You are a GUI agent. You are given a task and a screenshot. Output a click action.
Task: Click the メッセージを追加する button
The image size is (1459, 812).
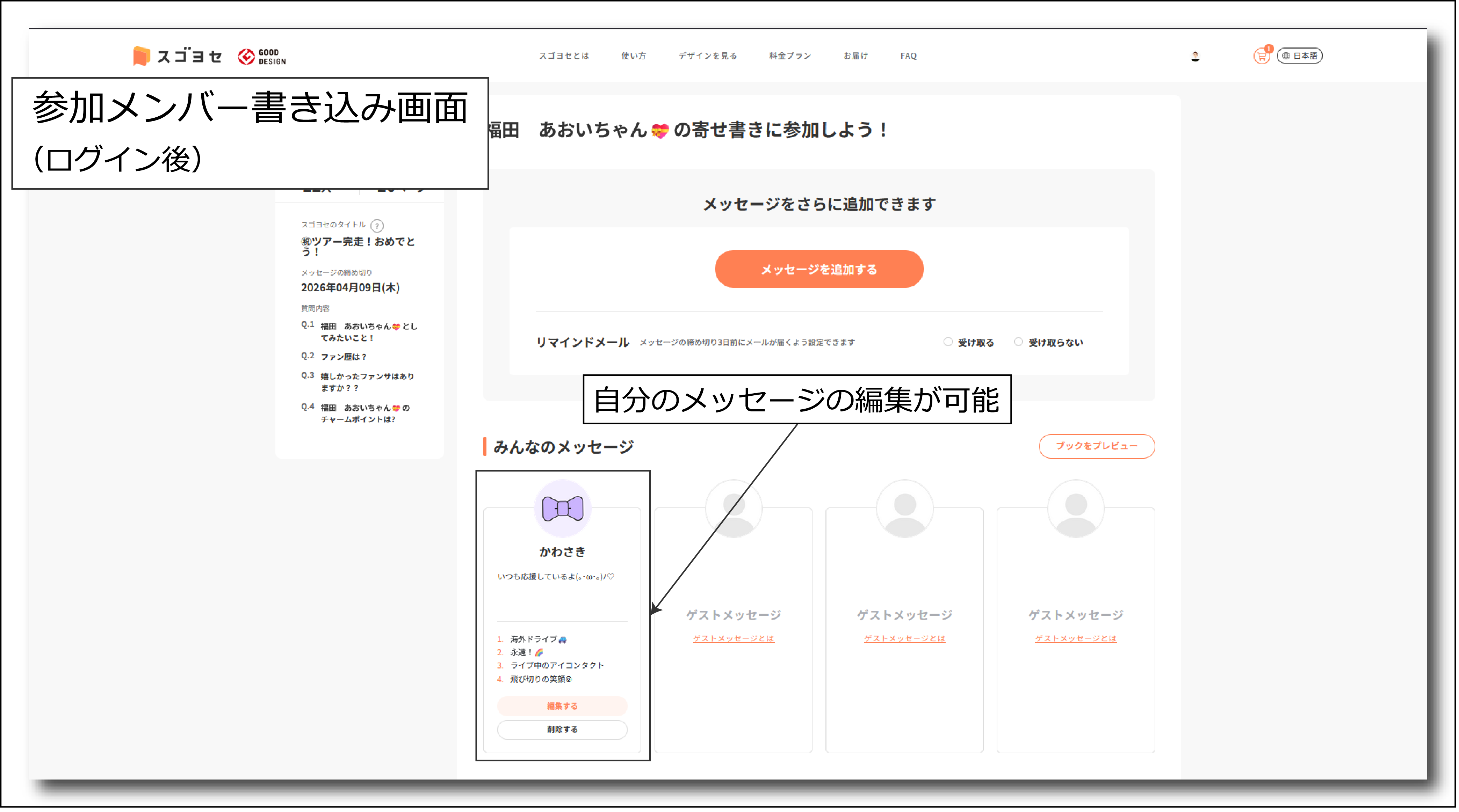point(819,269)
